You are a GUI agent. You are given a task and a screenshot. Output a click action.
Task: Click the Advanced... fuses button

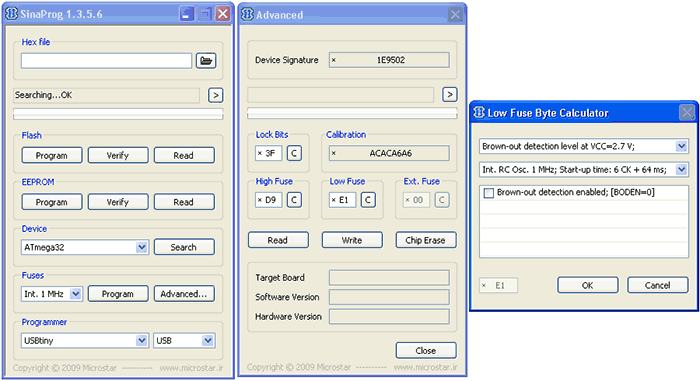pos(184,294)
